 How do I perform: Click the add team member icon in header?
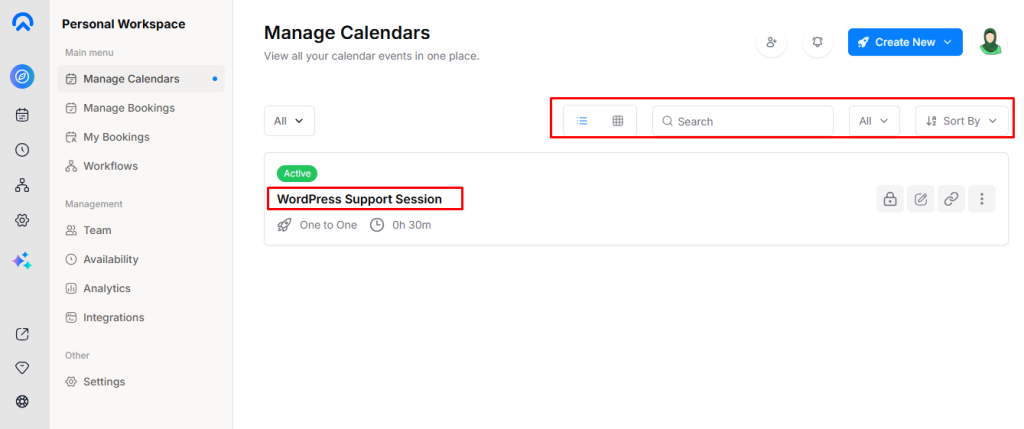coord(771,42)
